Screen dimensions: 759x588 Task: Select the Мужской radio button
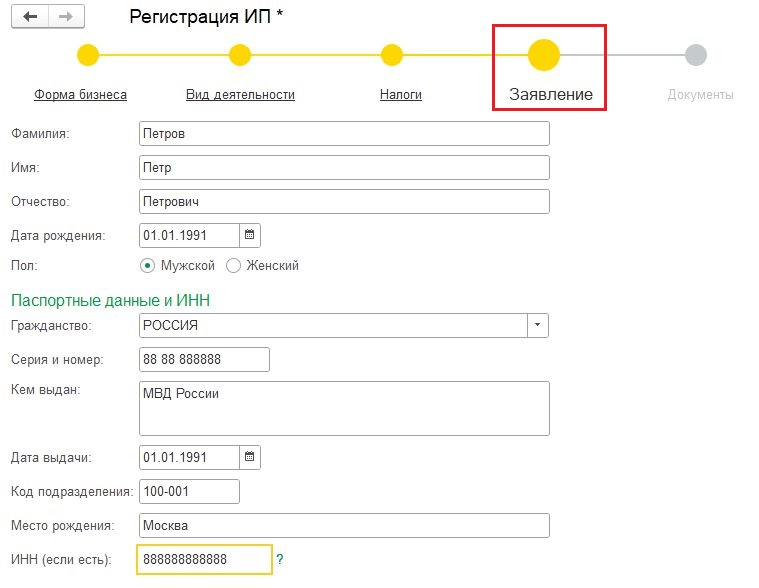point(148,266)
